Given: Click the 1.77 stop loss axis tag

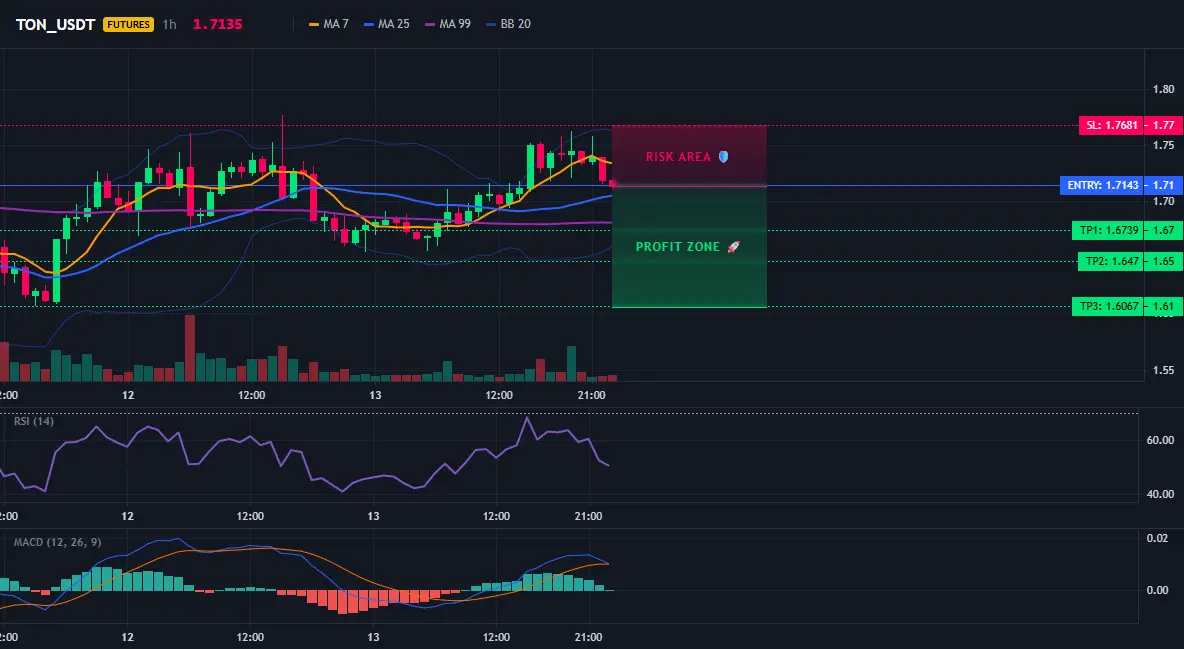Looking at the screenshot, I should (1164, 125).
